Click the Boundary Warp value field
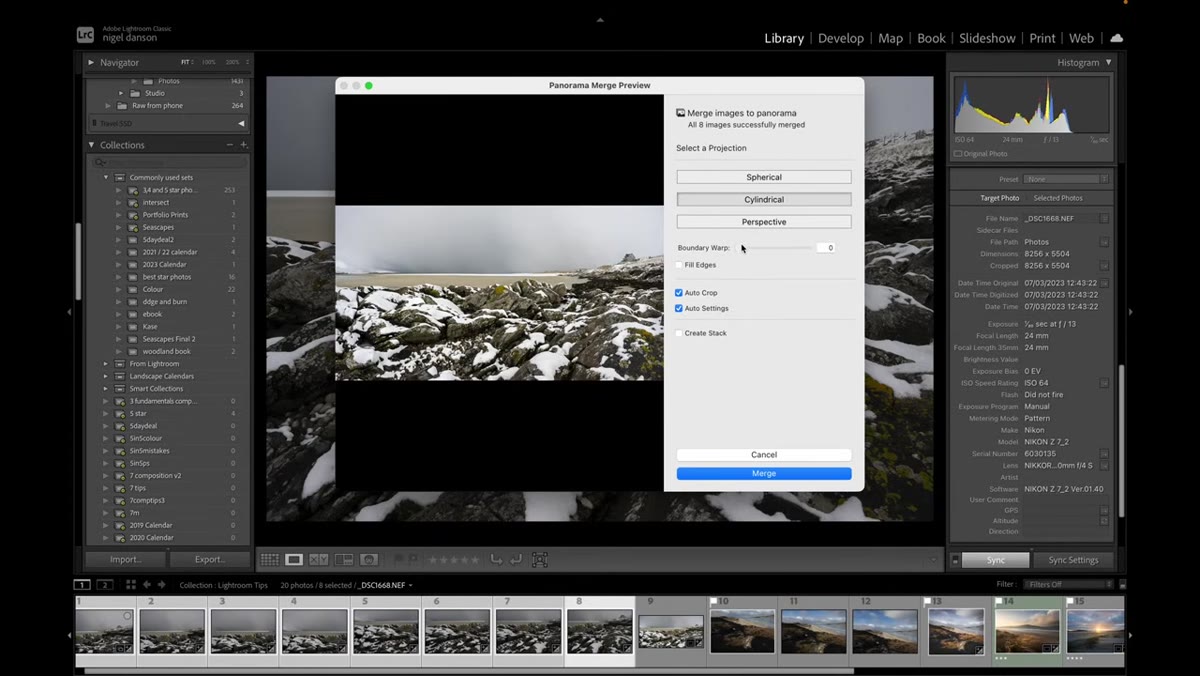This screenshot has height=676, width=1200. 825,247
